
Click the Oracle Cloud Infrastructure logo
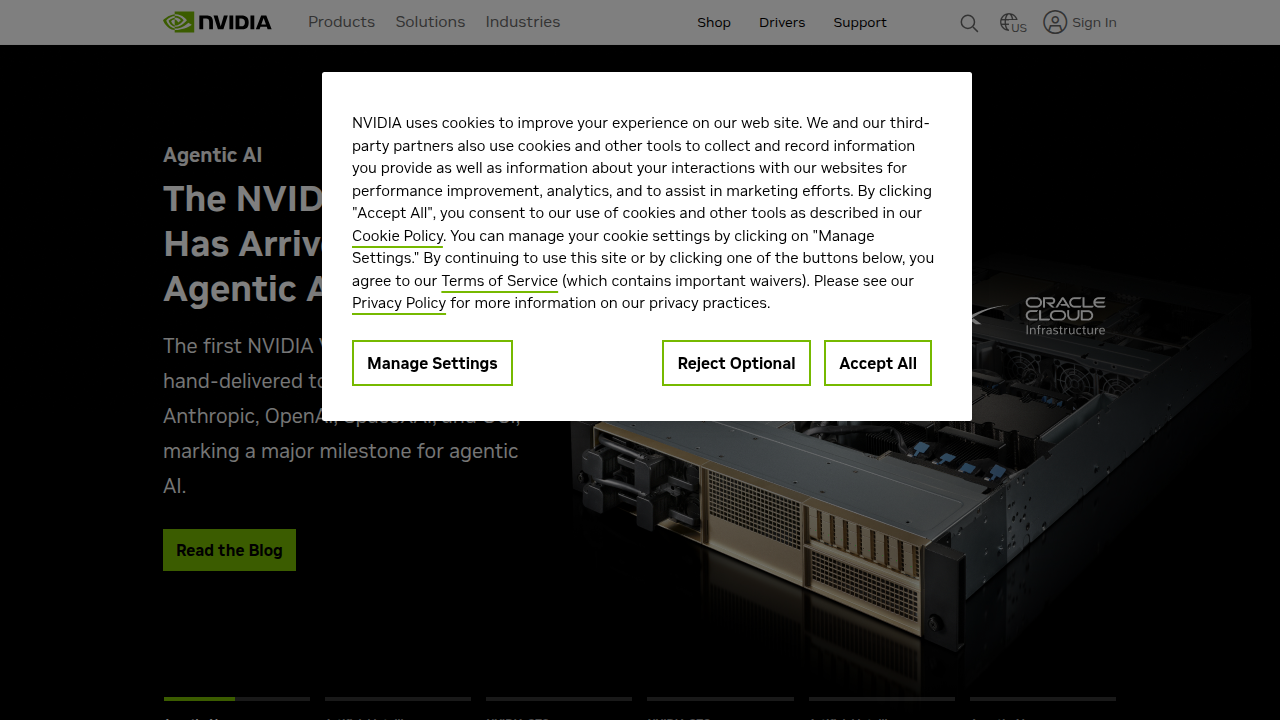point(1065,315)
